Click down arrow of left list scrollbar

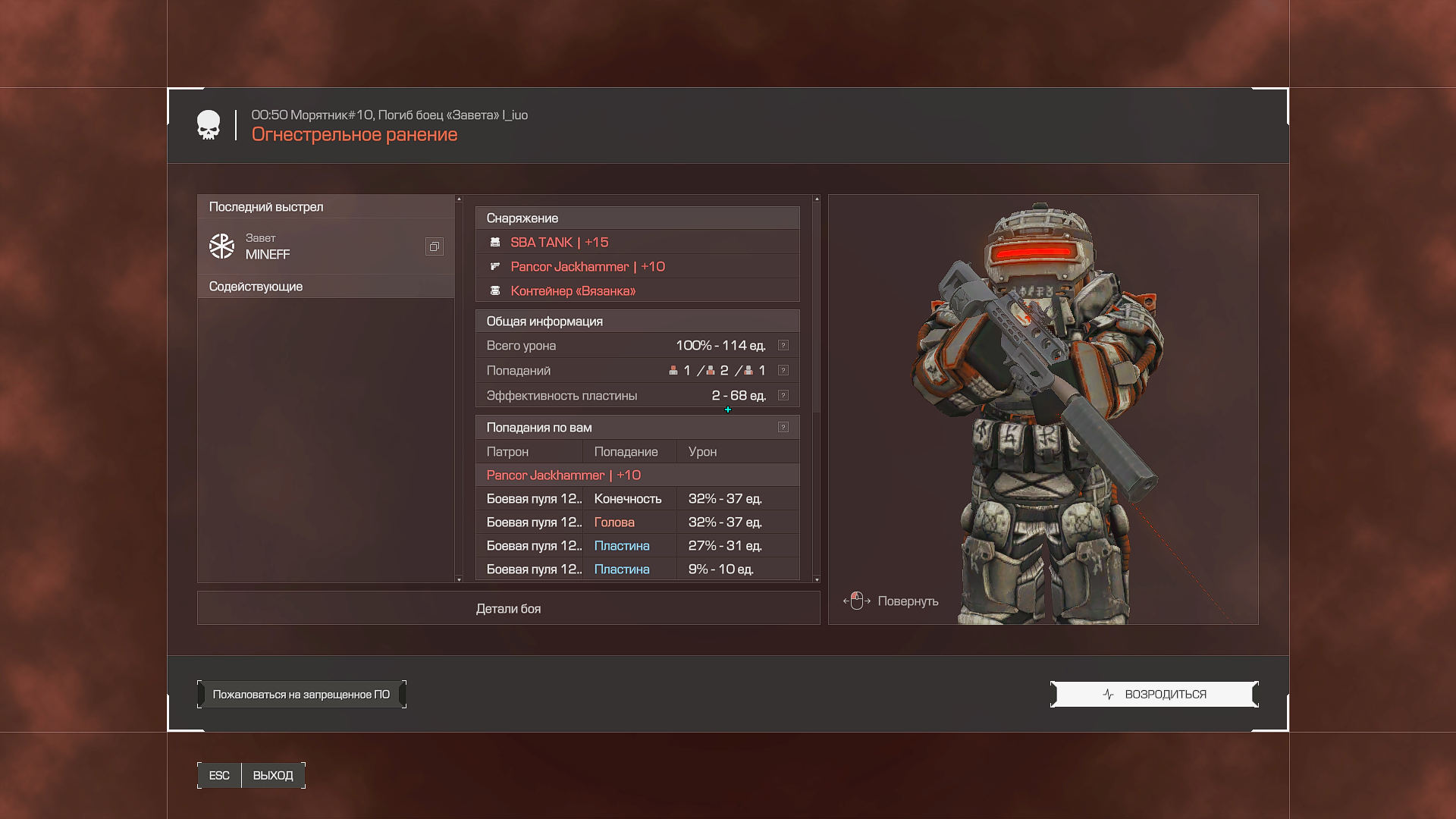click(459, 579)
